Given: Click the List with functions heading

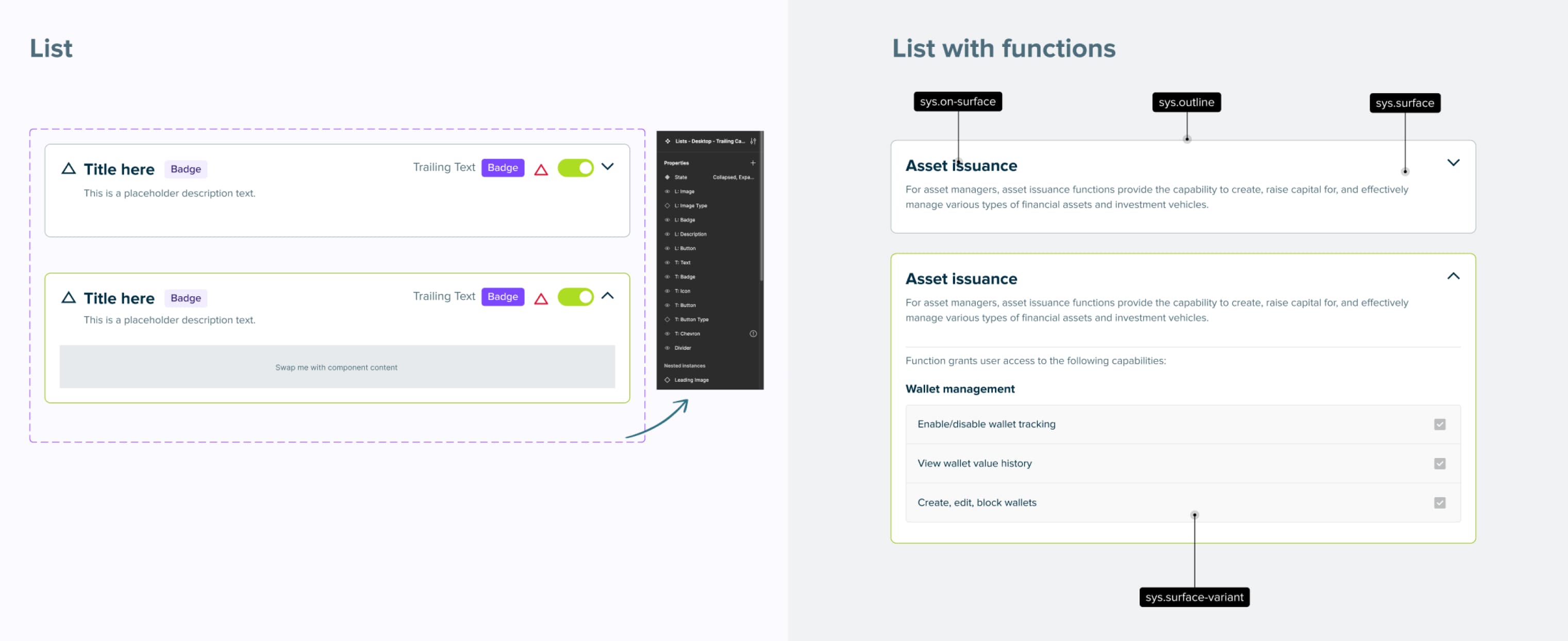Looking at the screenshot, I should (x=1004, y=49).
